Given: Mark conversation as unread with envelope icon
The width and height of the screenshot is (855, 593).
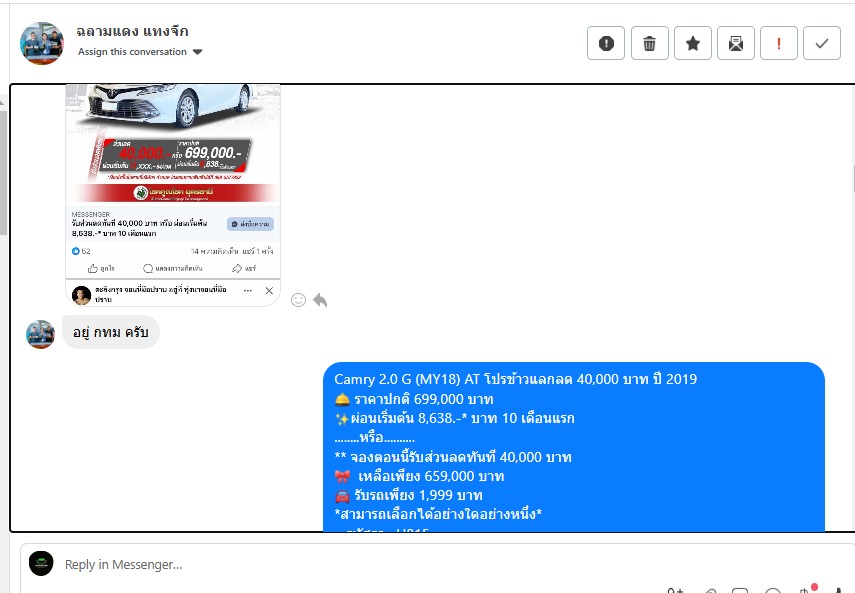Looking at the screenshot, I should coord(736,43).
